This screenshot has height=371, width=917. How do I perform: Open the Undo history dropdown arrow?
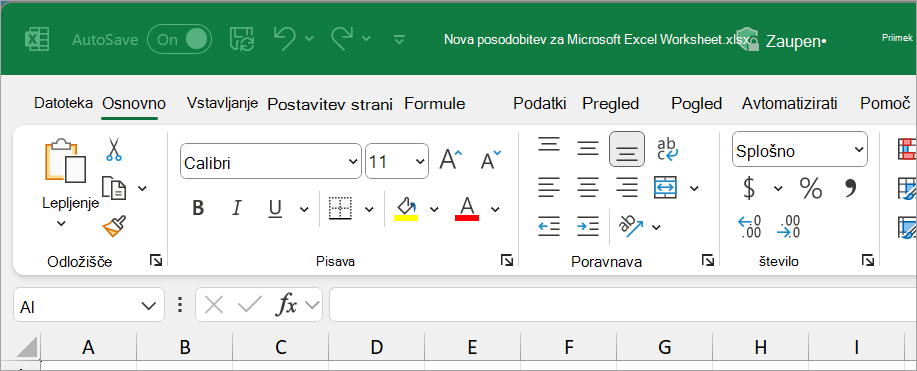pyautogui.click(x=309, y=39)
